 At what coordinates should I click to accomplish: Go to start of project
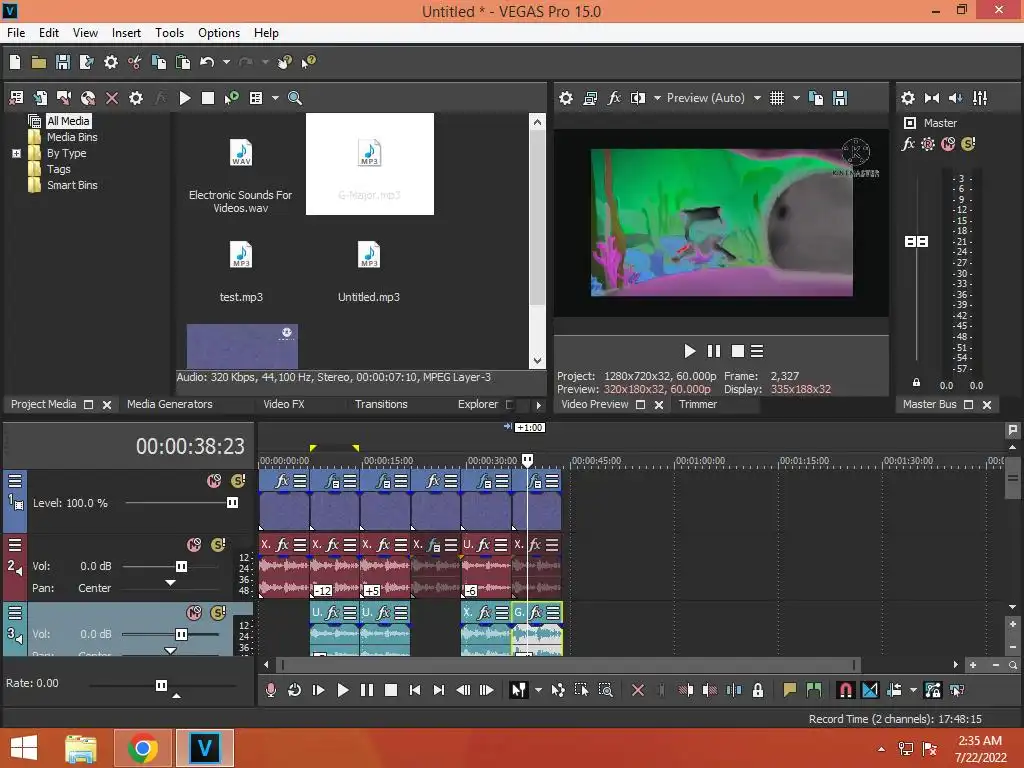coord(415,690)
